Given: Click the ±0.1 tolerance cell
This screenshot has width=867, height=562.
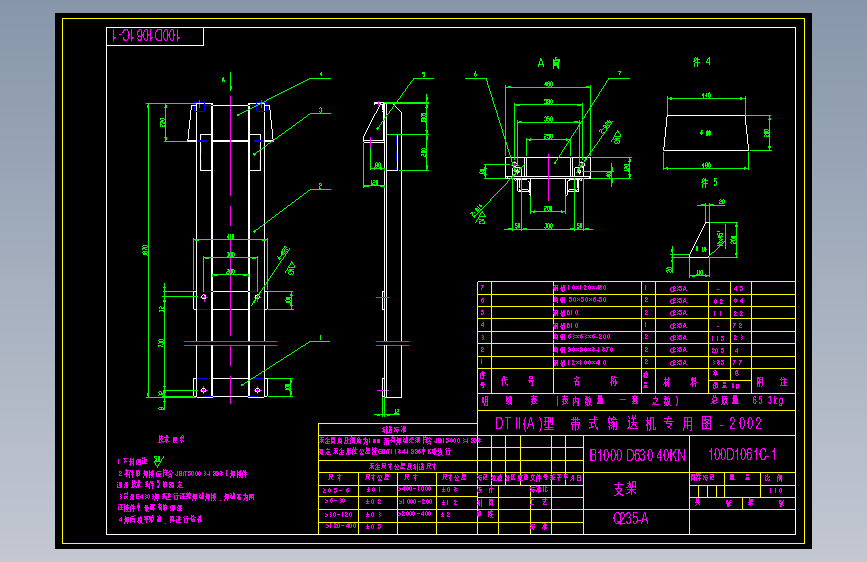Looking at the screenshot, I should click(374, 490).
